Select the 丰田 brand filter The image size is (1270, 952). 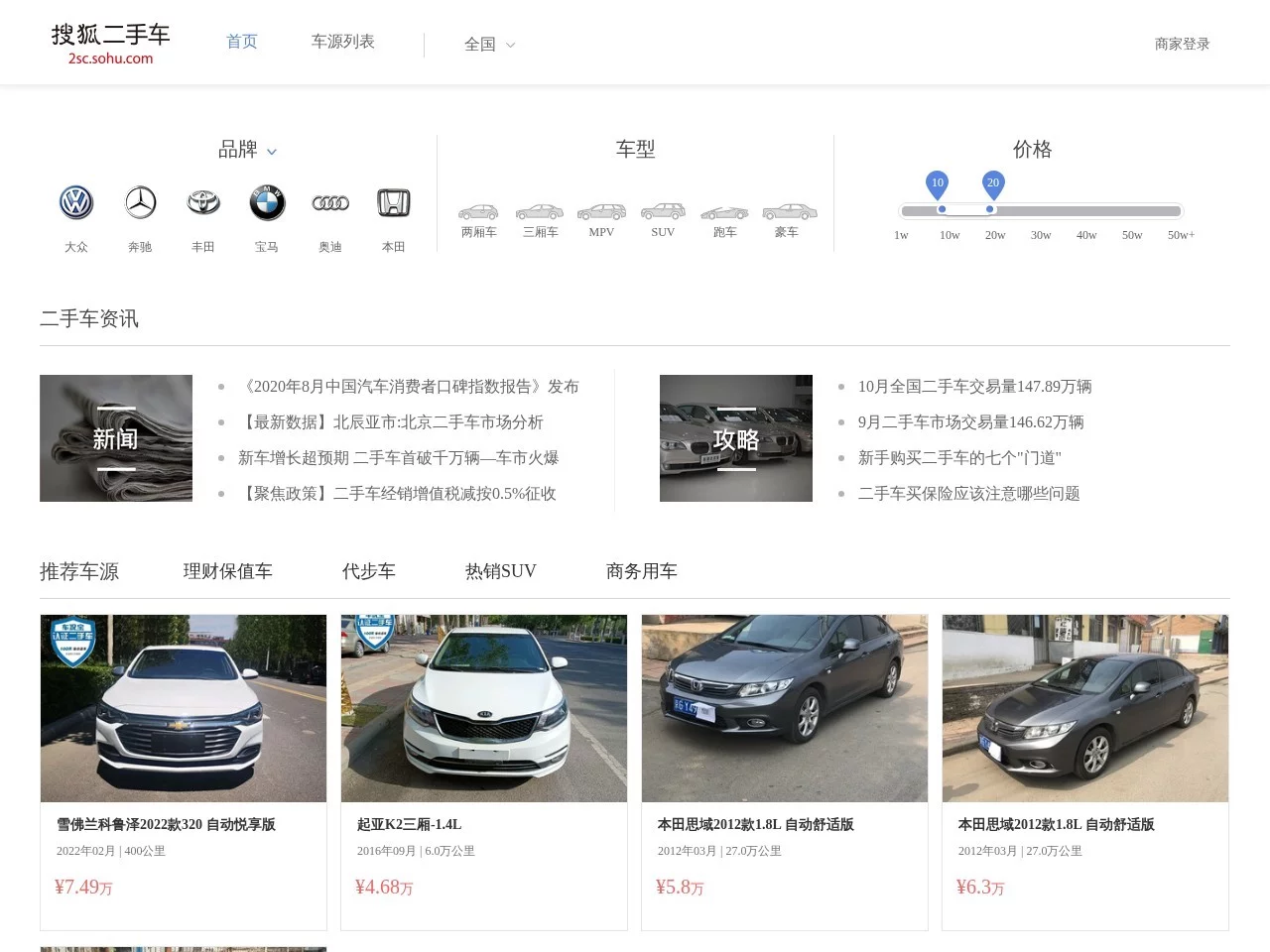(x=203, y=202)
